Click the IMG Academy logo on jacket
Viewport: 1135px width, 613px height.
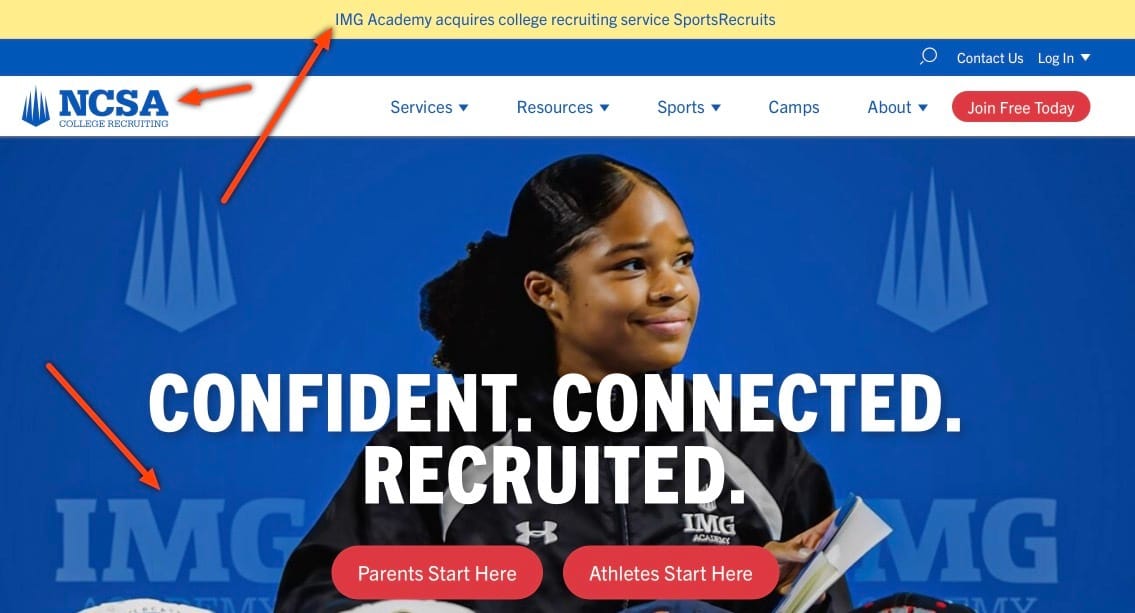709,527
